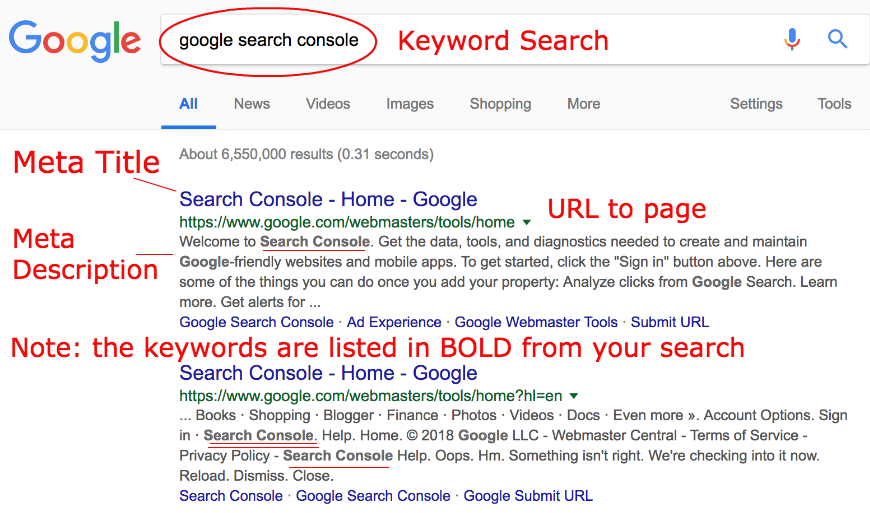The height and width of the screenshot is (513, 870).
Task: Open the search Tools option
Action: click(834, 103)
